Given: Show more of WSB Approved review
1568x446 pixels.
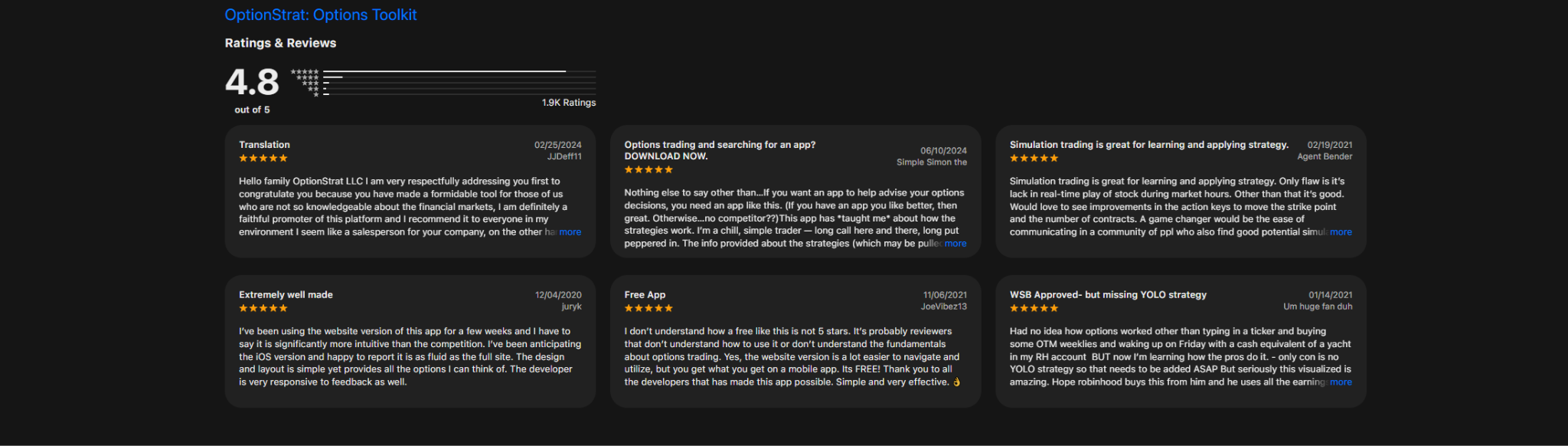Looking at the screenshot, I should click(x=1341, y=382).
